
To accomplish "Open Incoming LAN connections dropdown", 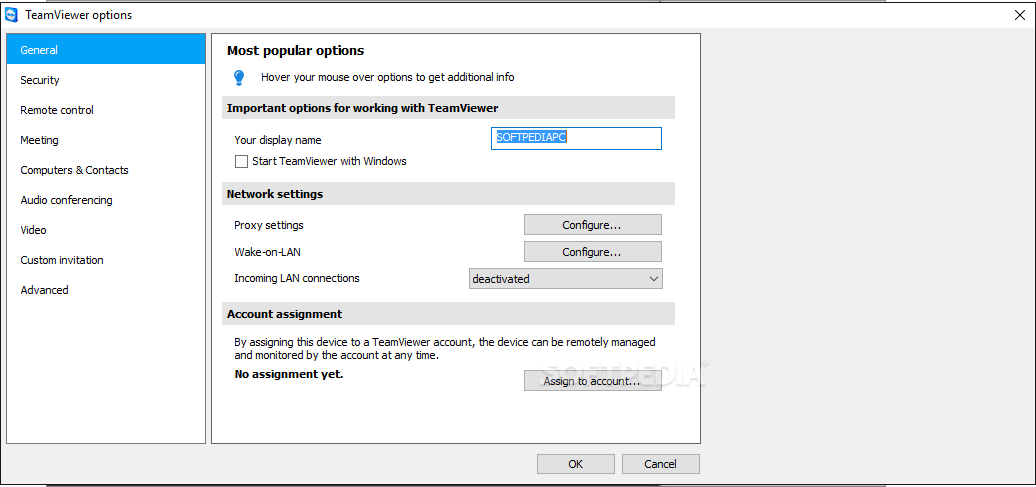I will click(x=566, y=279).
